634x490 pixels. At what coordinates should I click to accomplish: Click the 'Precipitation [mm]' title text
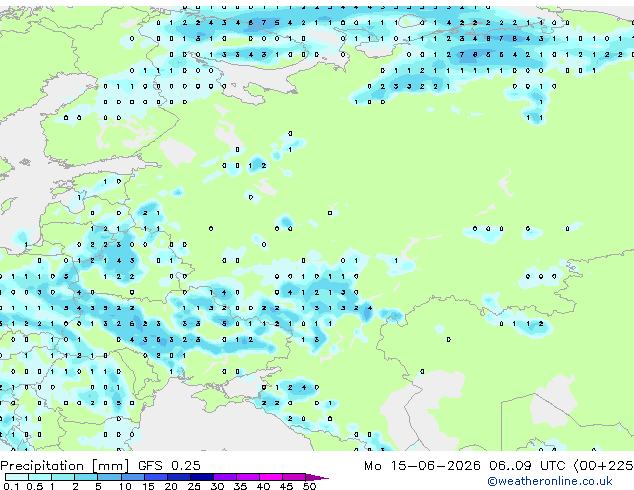coord(65,466)
